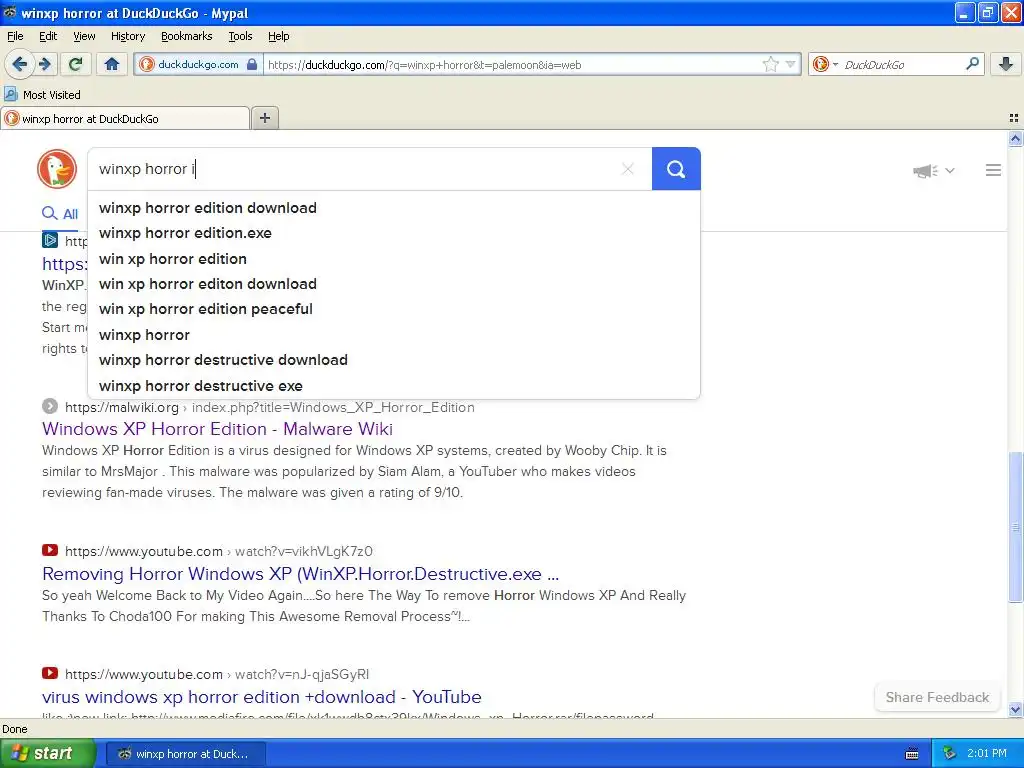
Task: Click first result's blue favicon icon
Action: [x=50, y=240]
